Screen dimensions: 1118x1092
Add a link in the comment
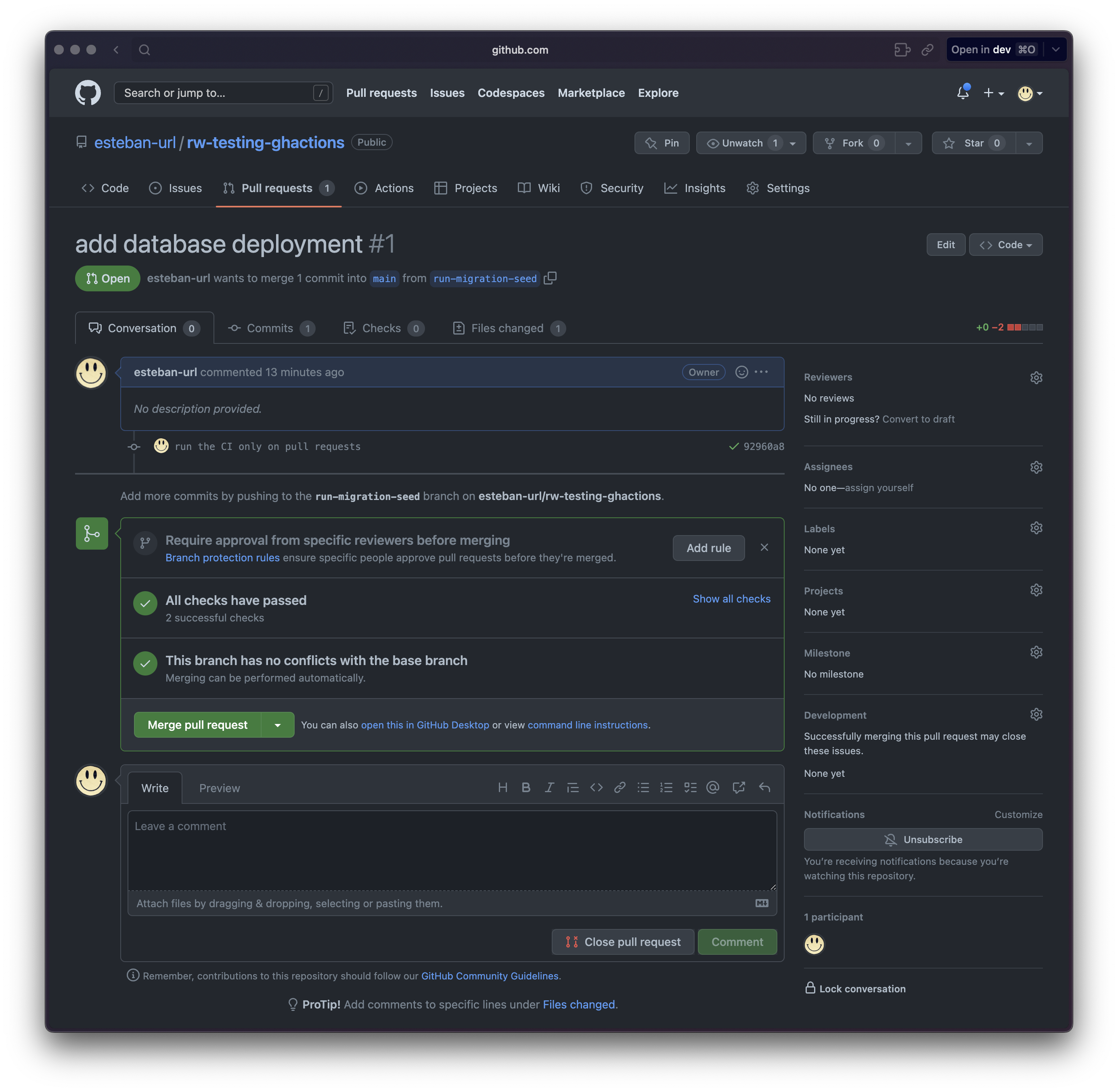620,787
